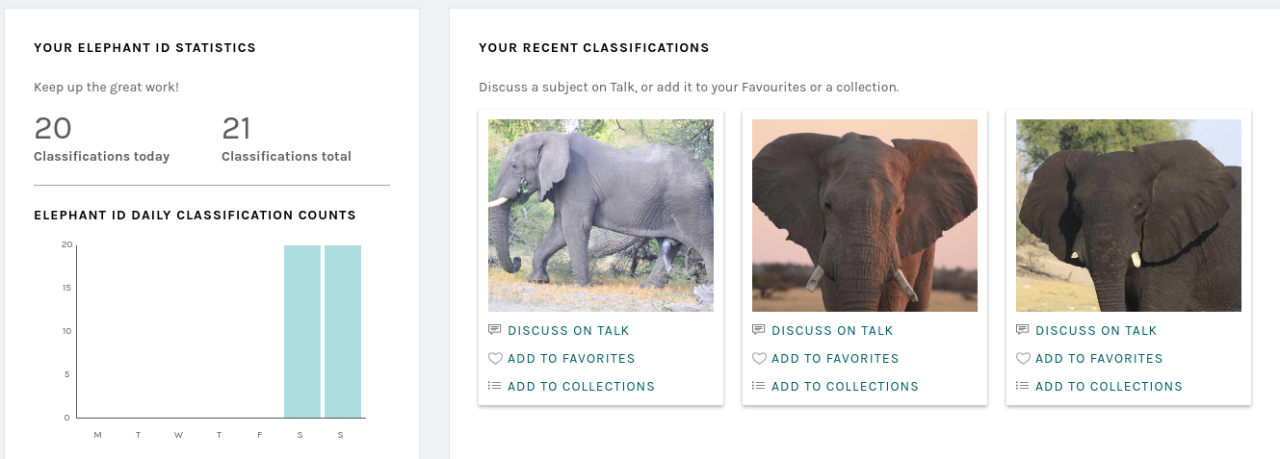Click the list icon under third elephant
Screen dimensions: 1280x459
click(x=1022, y=386)
